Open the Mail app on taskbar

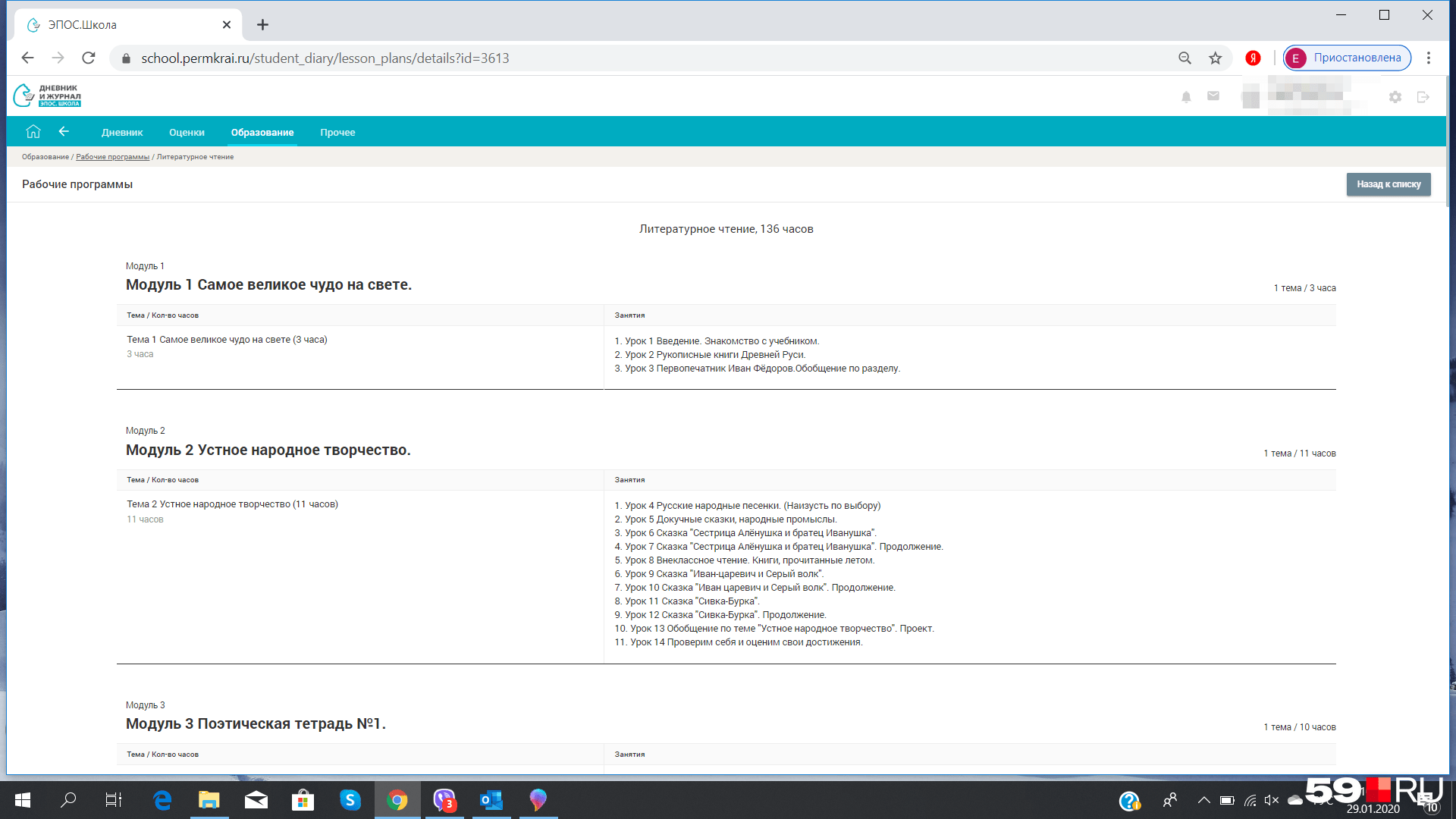[x=256, y=800]
